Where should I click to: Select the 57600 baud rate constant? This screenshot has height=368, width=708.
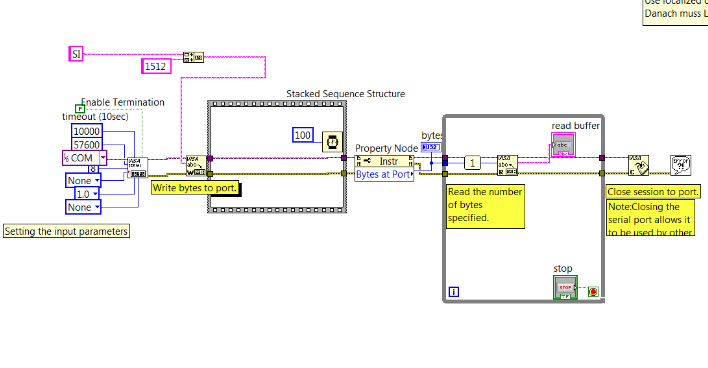click(86, 144)
